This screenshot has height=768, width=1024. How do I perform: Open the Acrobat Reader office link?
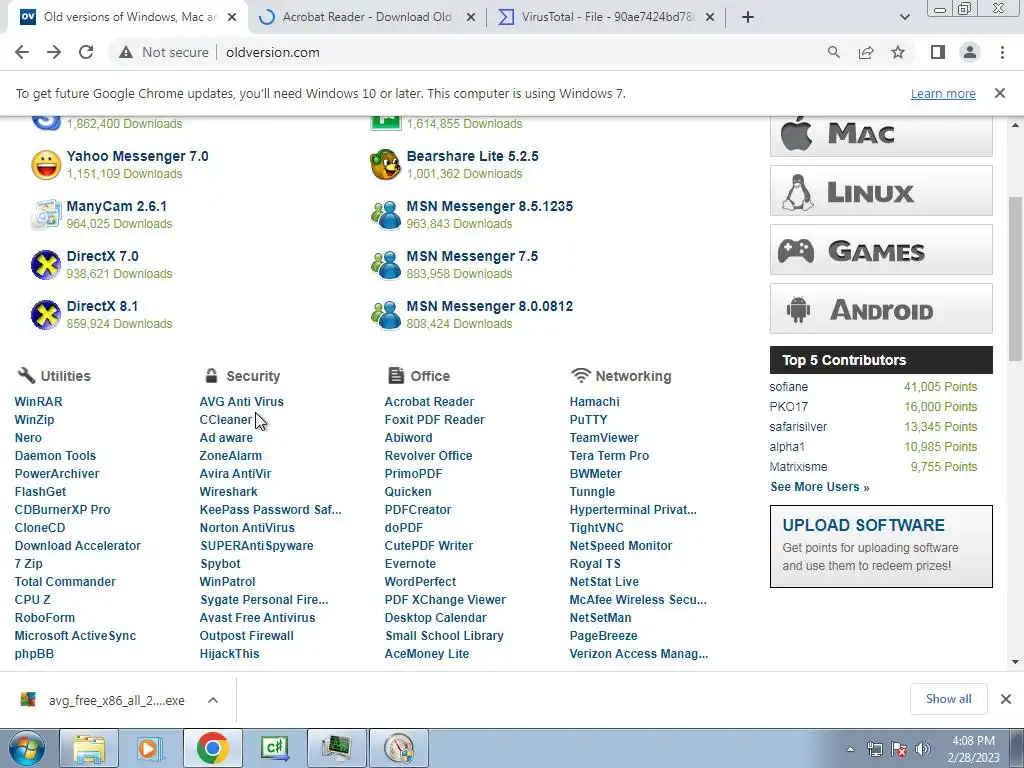pos(429,402)
